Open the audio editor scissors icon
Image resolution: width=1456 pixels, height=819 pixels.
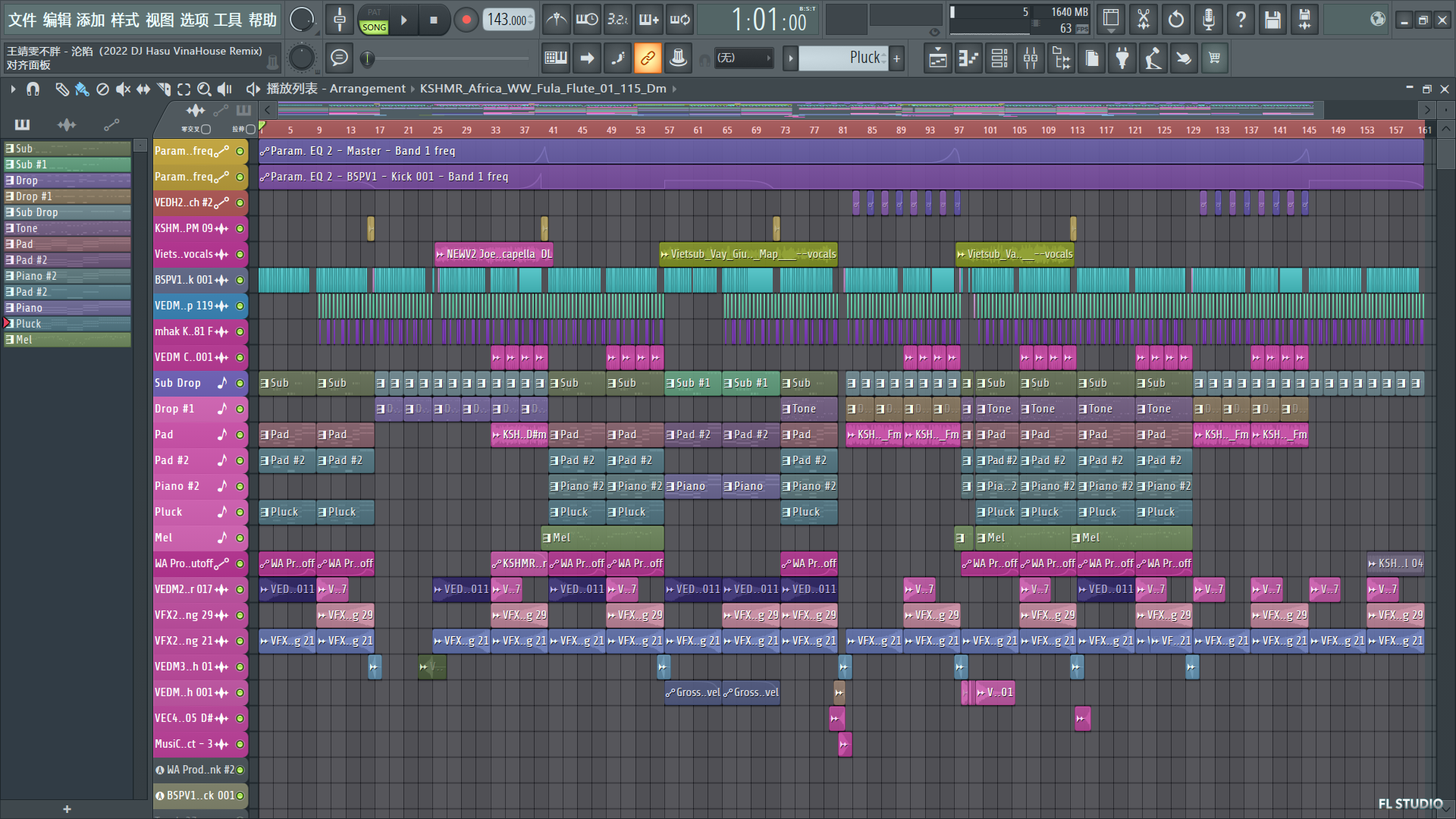tap(1144, 20)
